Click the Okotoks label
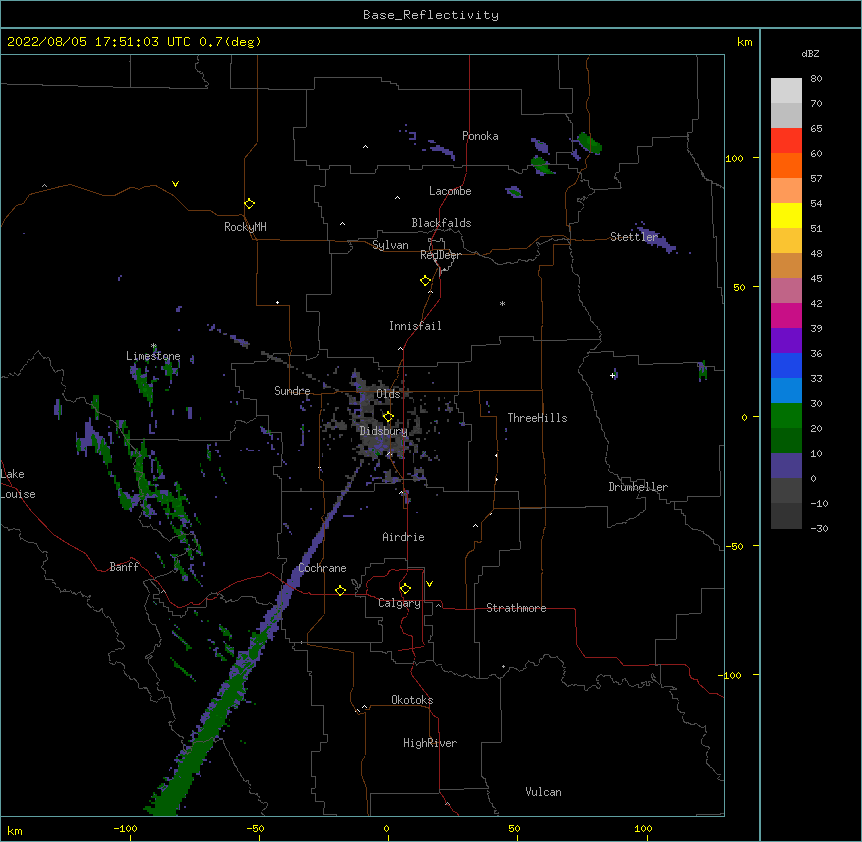The image size is (862, 842). [x=412, y=700]
